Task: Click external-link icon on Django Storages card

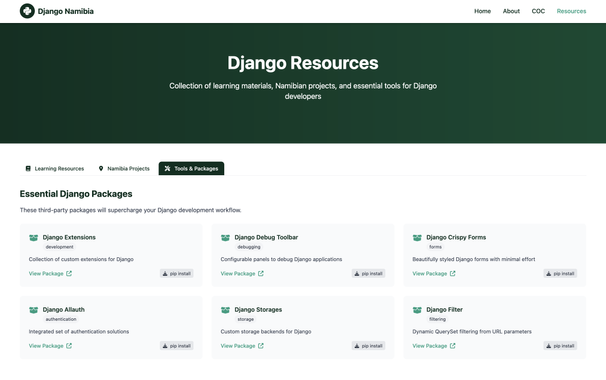Action: click(261, 346)
